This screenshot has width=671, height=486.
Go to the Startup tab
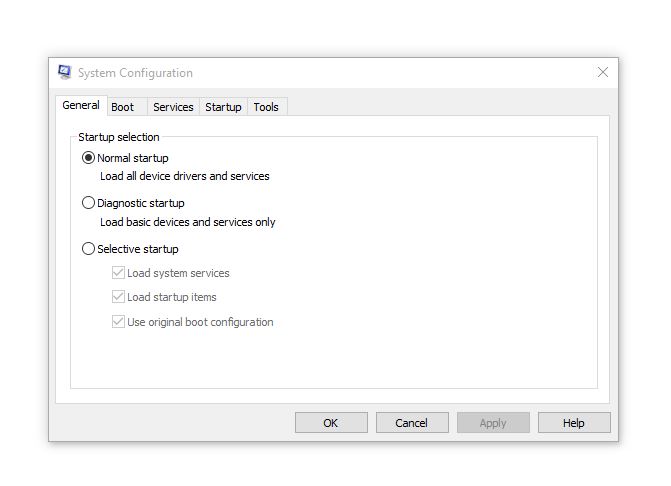(223, 107)
